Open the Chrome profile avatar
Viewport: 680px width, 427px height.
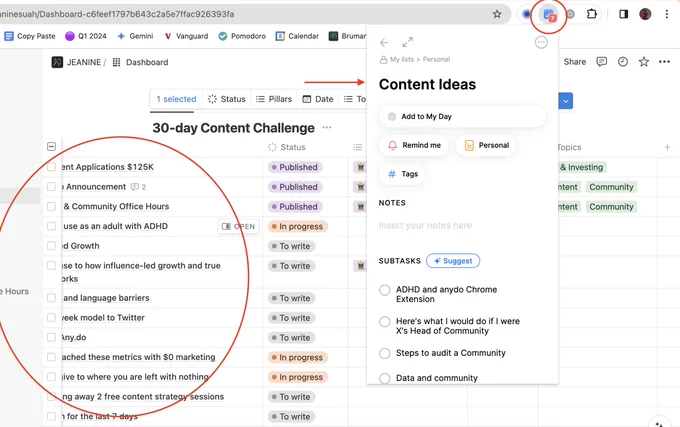pyautogui.click(x=645, y=14)
